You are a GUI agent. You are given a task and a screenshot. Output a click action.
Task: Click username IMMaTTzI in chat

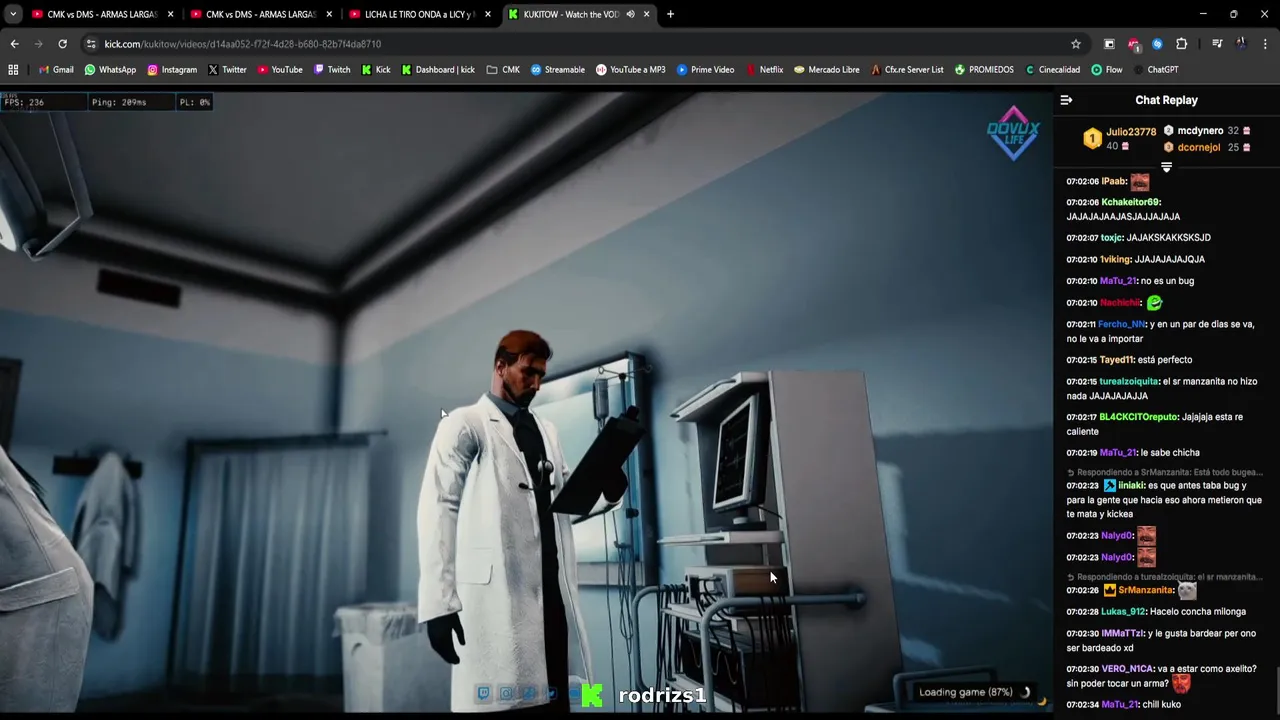pyautogui.click(x=1123, y=634)
